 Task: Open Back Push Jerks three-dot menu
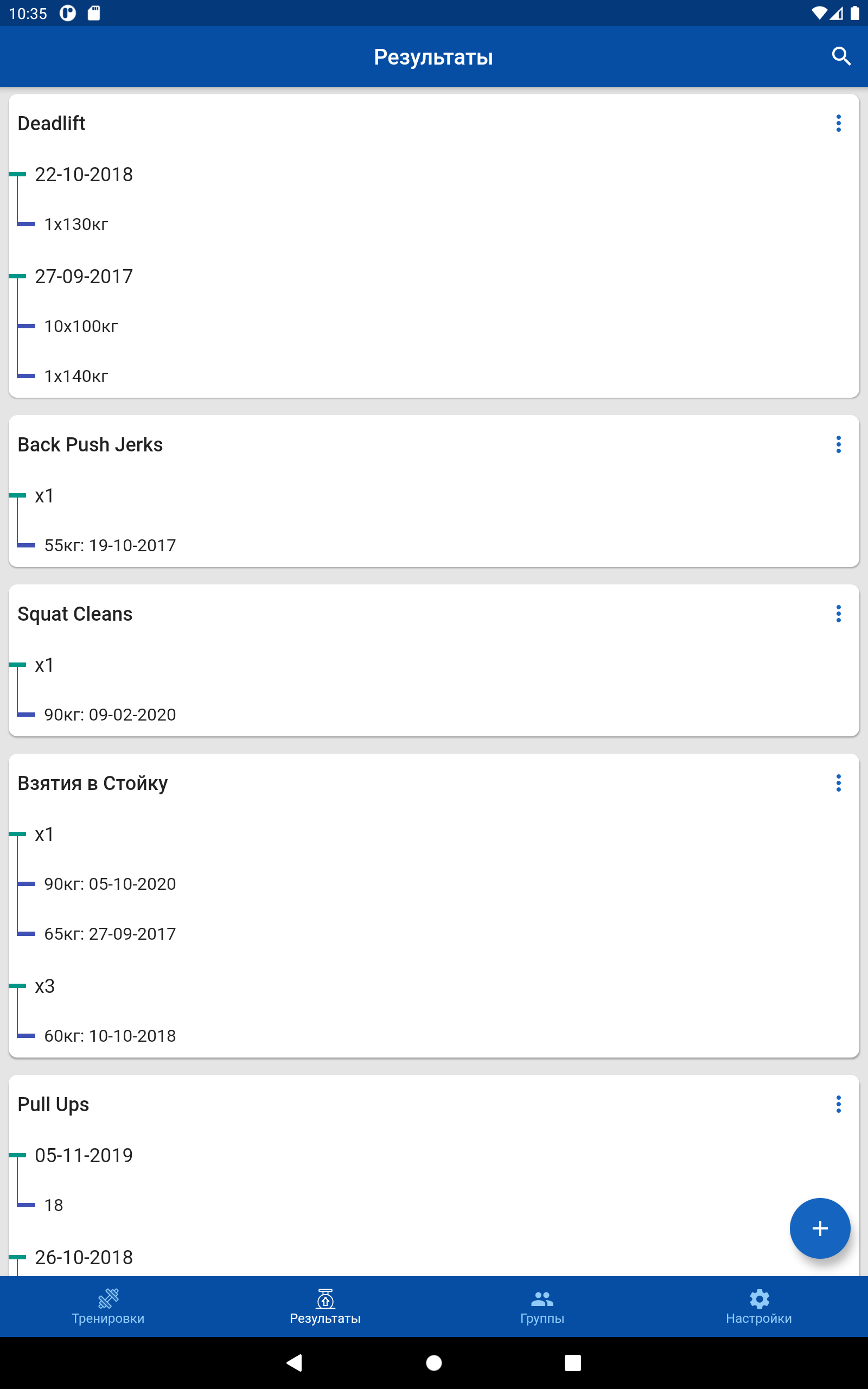(838, 444)
